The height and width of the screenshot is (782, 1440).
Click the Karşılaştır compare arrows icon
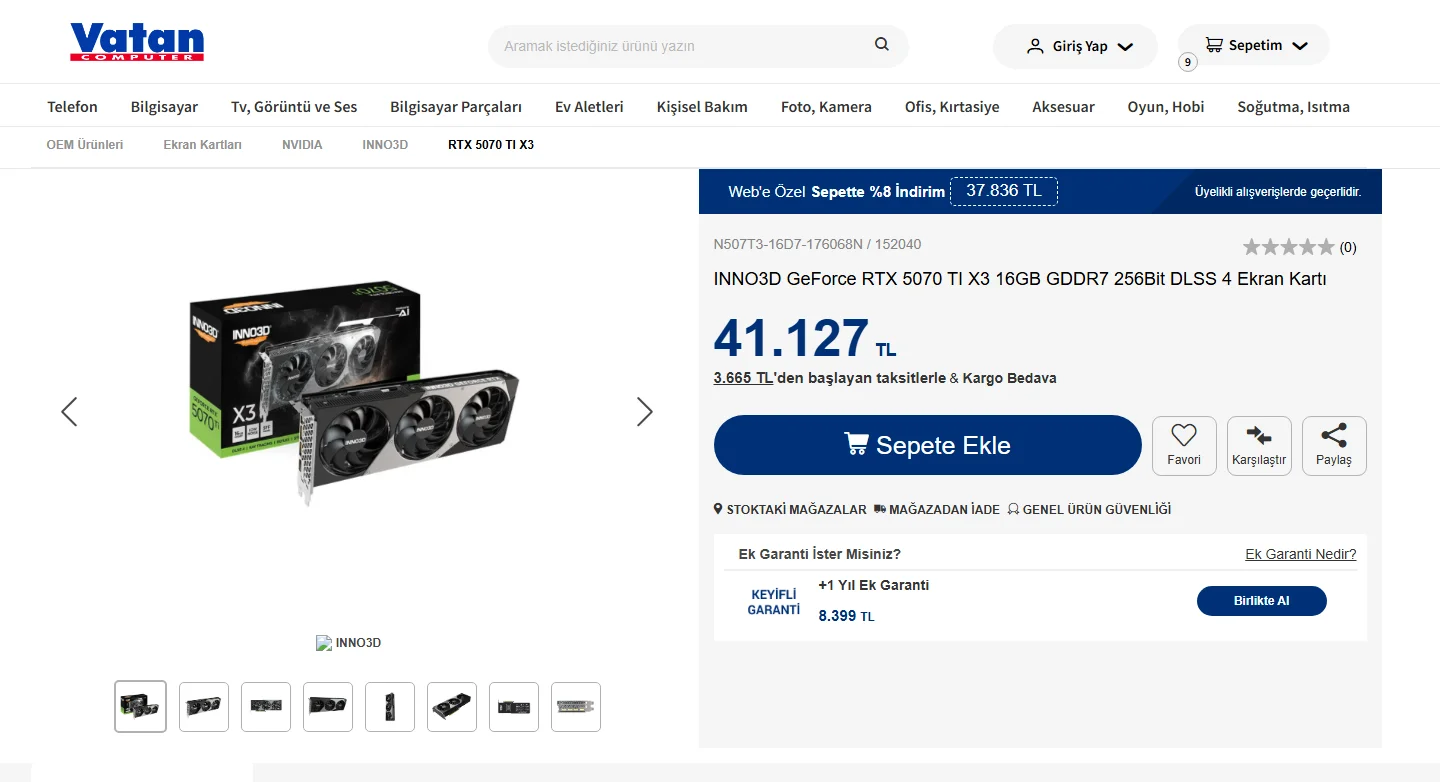[x=1259, y=436]
